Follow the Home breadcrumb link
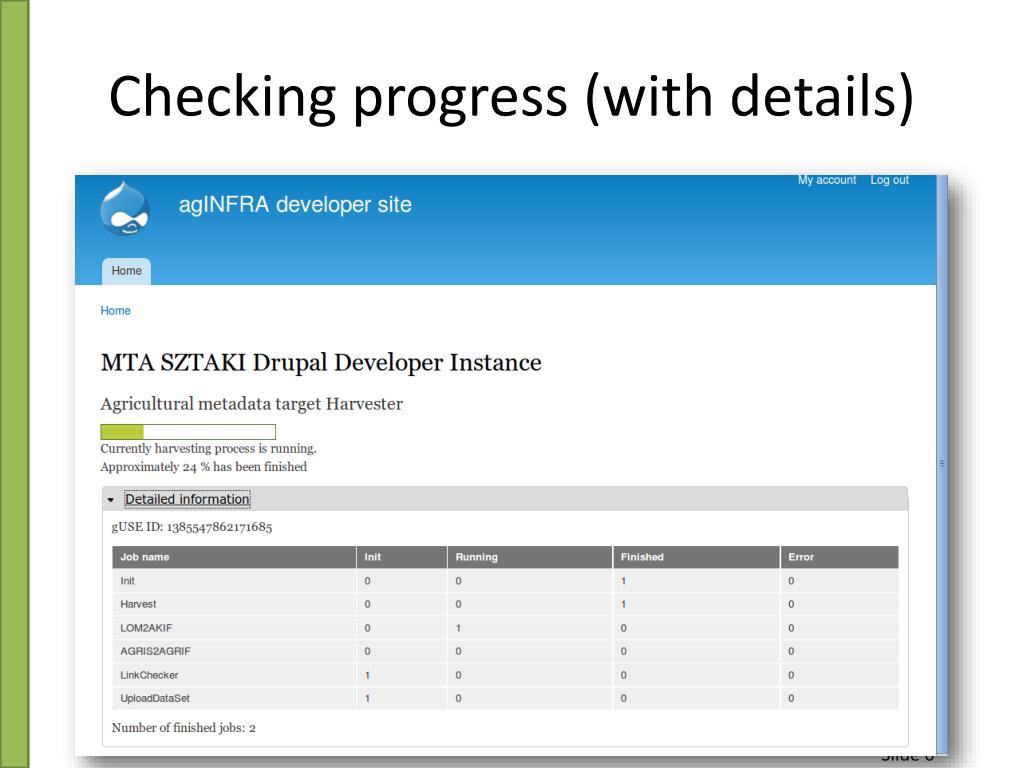 tap(116, 311)
